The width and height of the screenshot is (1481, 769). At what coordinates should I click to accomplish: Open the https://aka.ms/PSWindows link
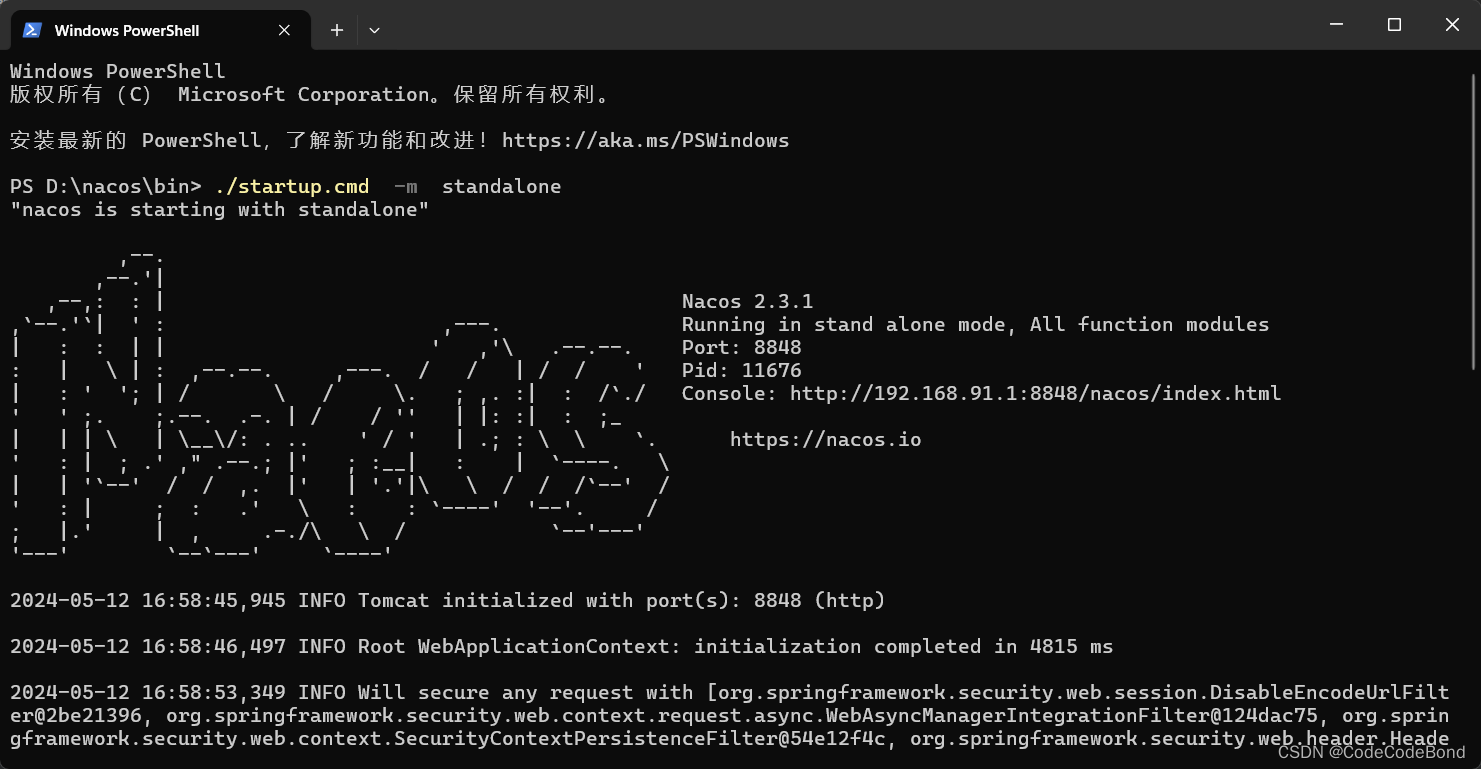(x=646, y=140)
